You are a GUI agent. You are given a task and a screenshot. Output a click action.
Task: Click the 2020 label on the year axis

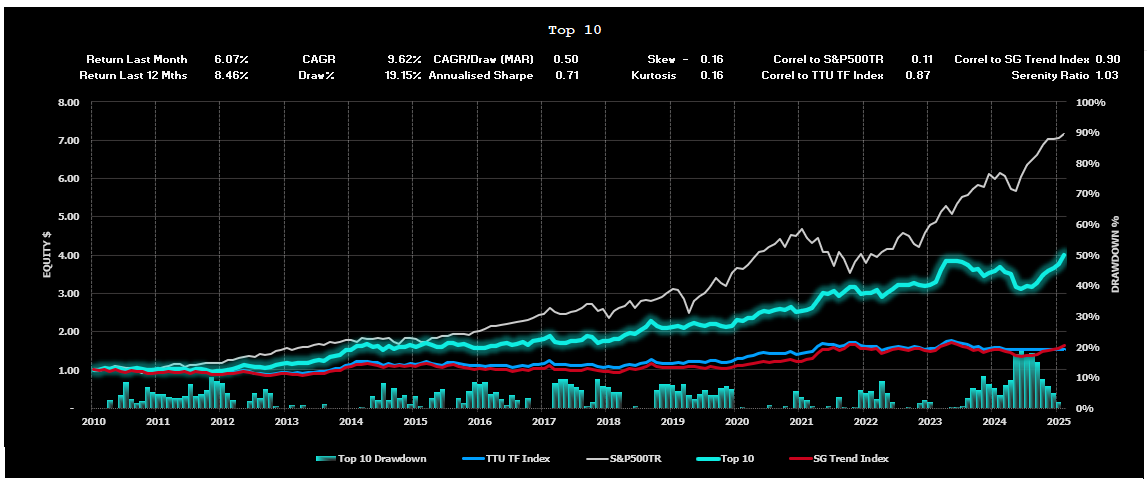tap(735, 422)
